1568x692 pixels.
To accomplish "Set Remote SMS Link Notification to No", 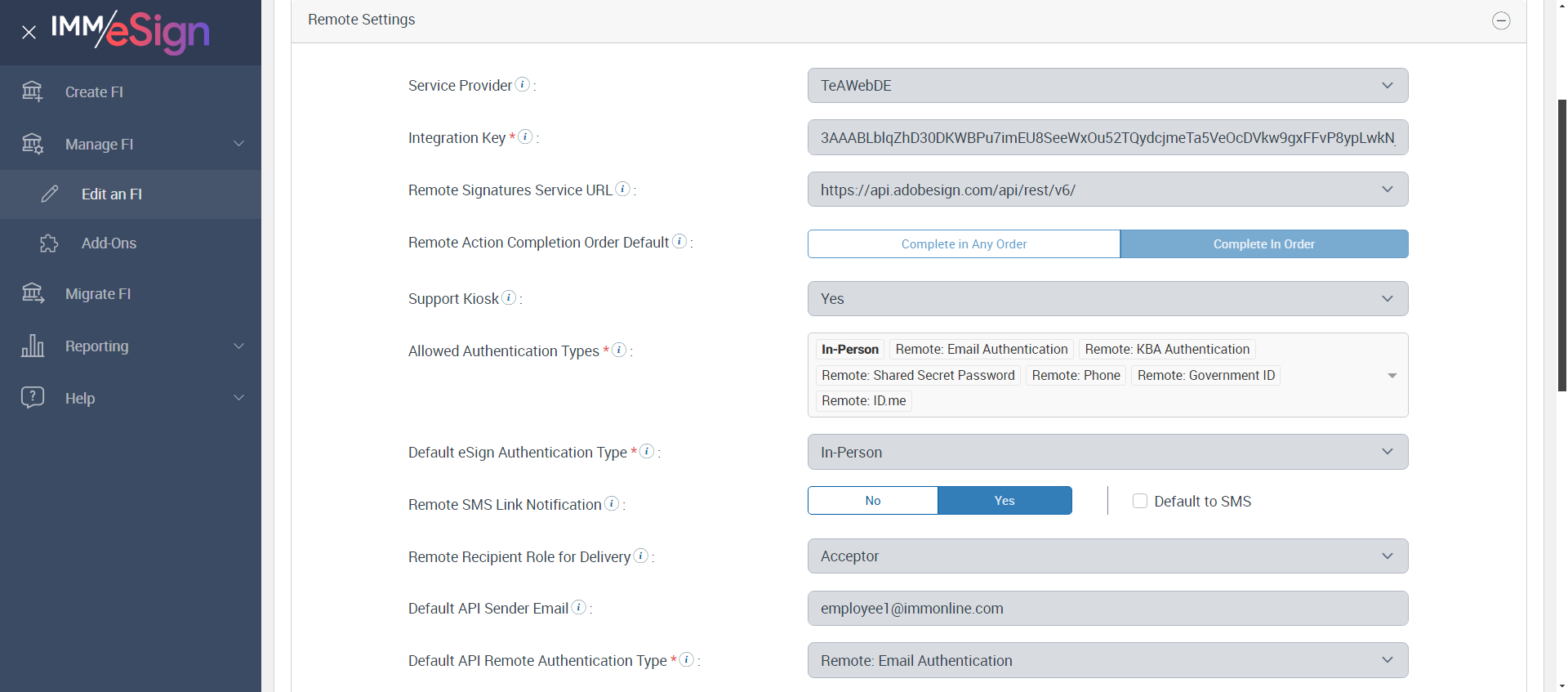I will click(872, 501).
